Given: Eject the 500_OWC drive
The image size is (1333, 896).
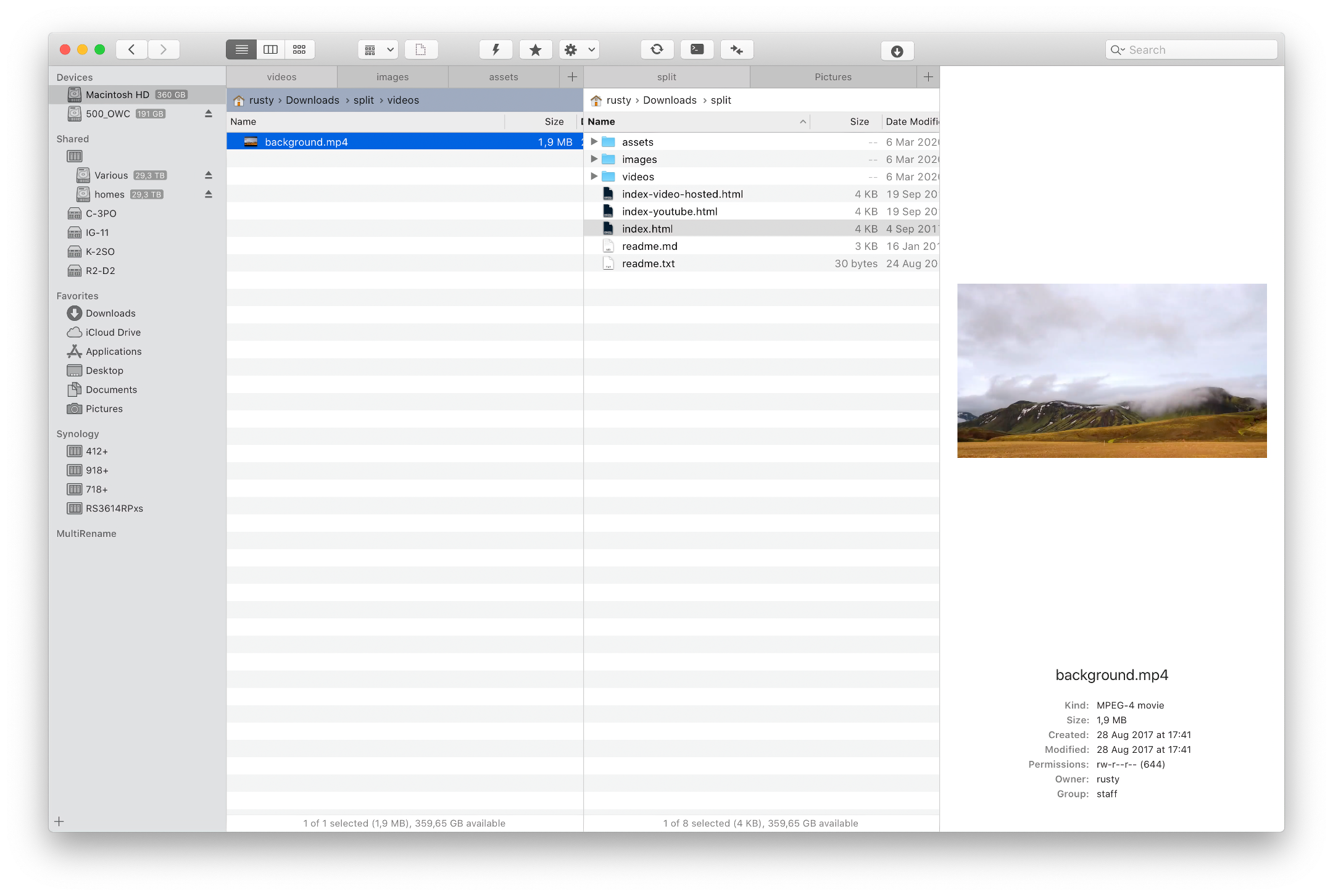Looking at the screenshot, I should 209,114.
